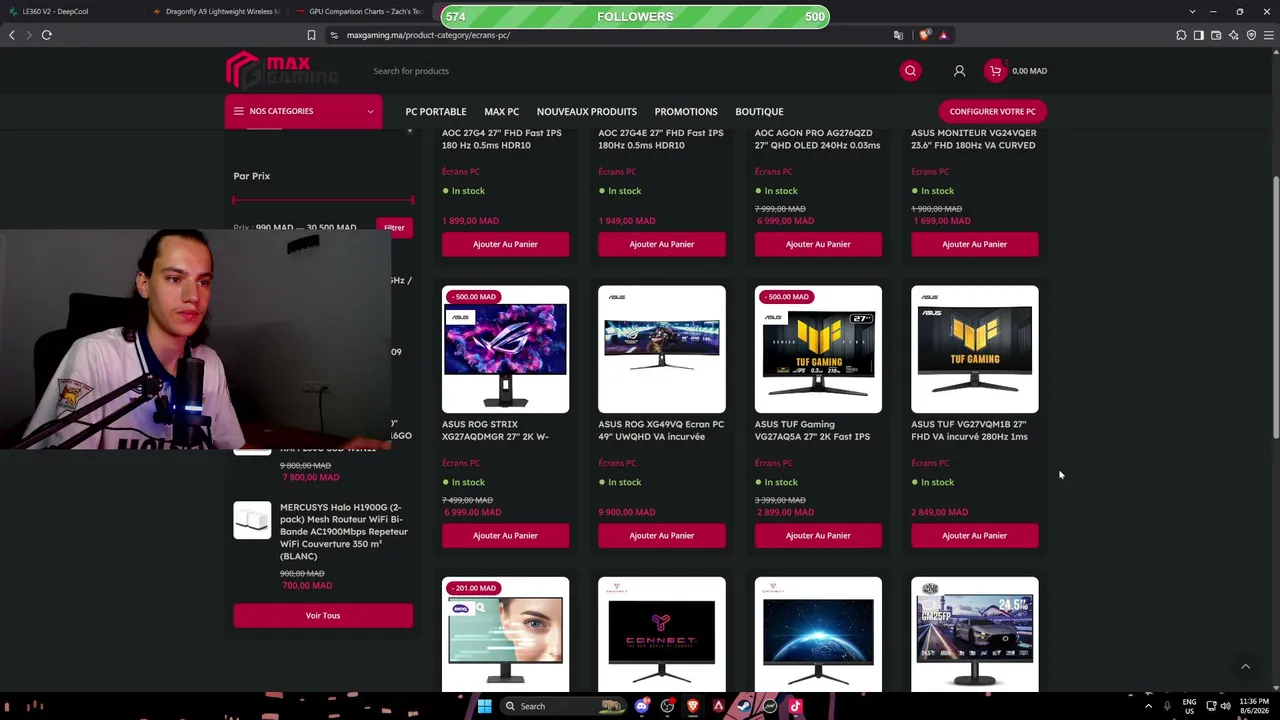The height and width of the screenshot is (720, 1280).
Task: Open the translate page icon in address bar
Action: click(x=898, y=35)
